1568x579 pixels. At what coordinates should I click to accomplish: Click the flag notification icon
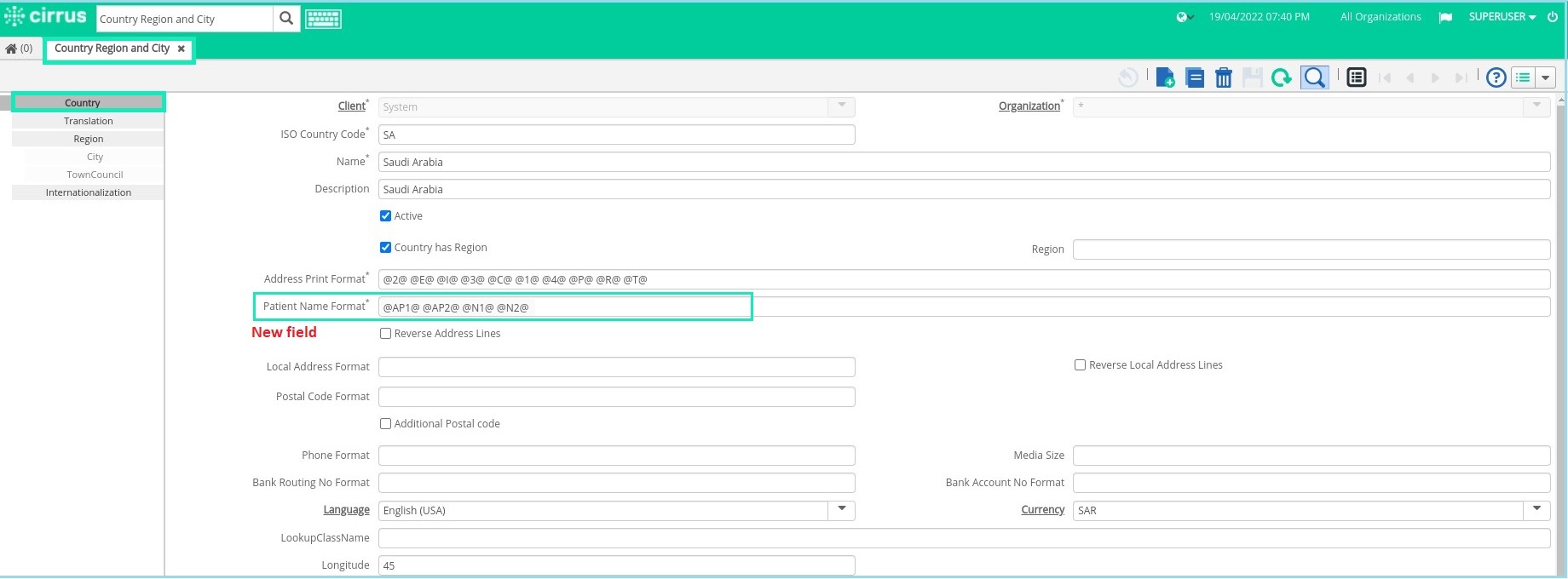pyautogui.click(x=1445, y=17)
